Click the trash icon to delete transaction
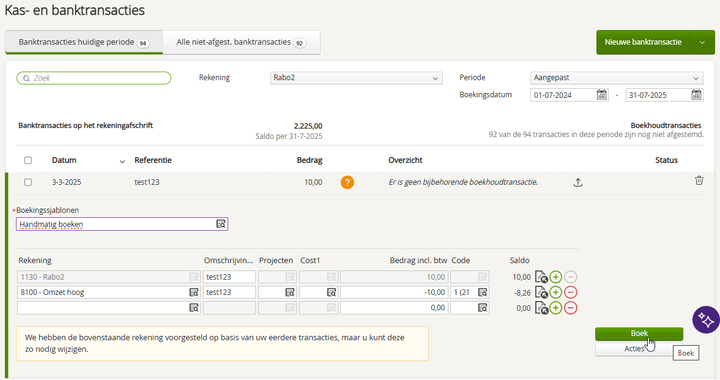The height and width of the screenshot is (380, 720). point(699,181)
